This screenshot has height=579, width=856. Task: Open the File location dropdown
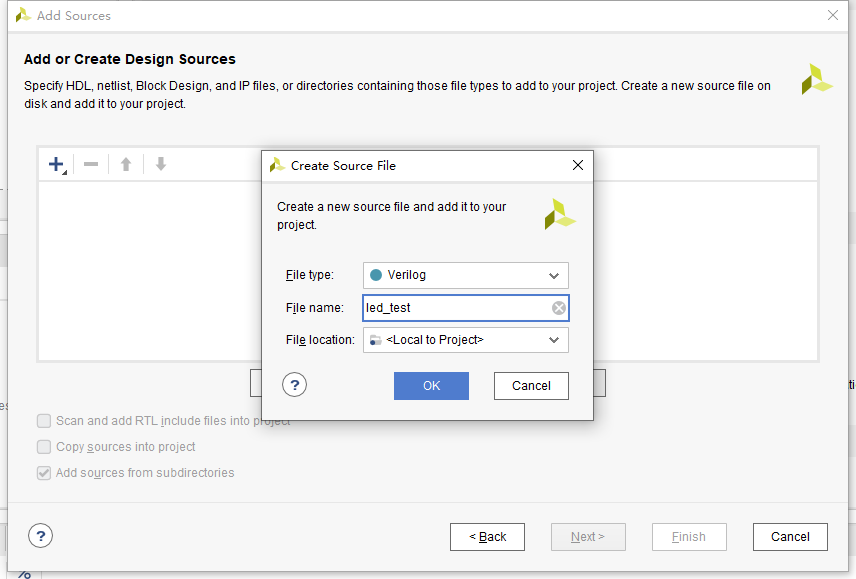pyautogui.click(x=466, y=340)
